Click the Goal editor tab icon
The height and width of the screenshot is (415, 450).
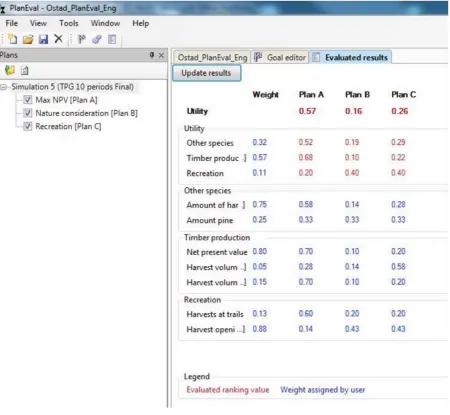258,57
